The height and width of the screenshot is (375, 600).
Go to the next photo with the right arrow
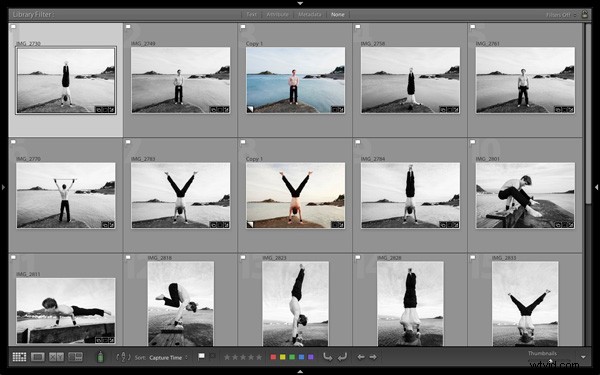point(373,357)
